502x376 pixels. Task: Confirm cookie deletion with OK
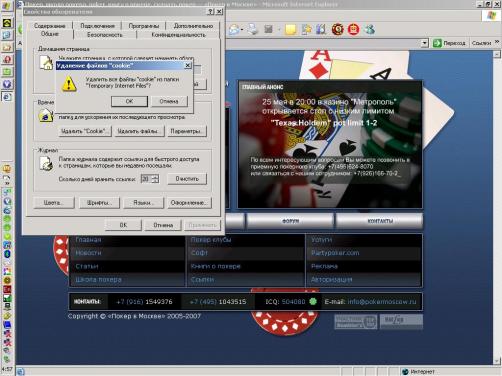pos(129,101)
